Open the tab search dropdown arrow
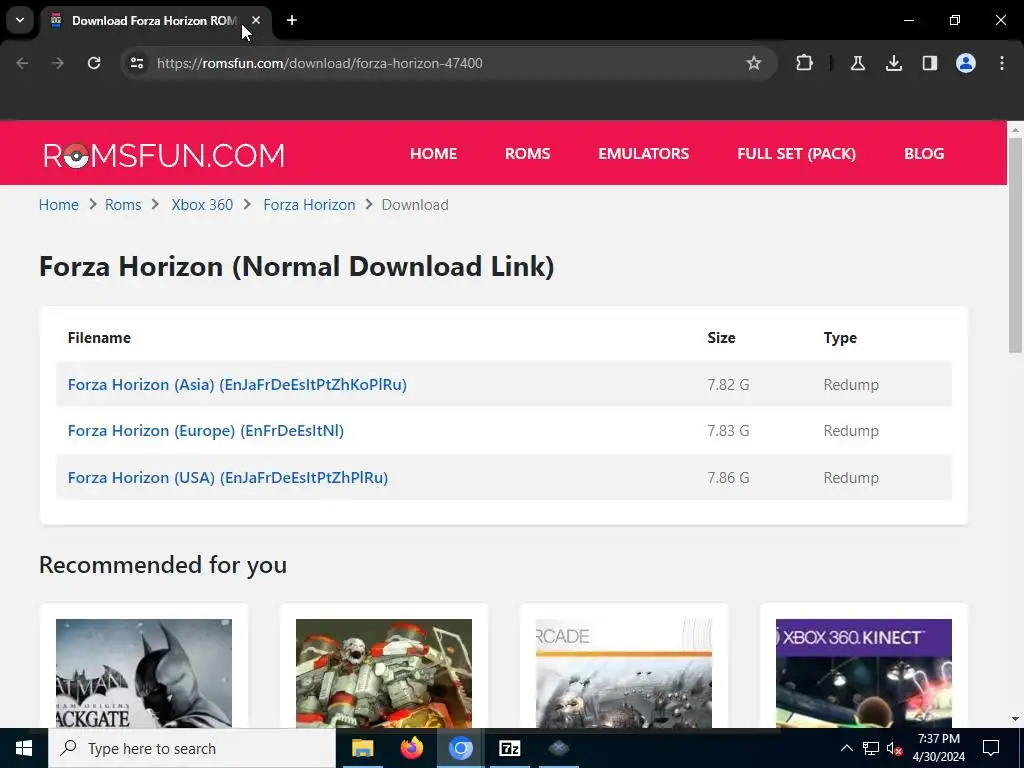This screenshot has height=768, width=1024. pyautogui.click(x=20, y=20)
